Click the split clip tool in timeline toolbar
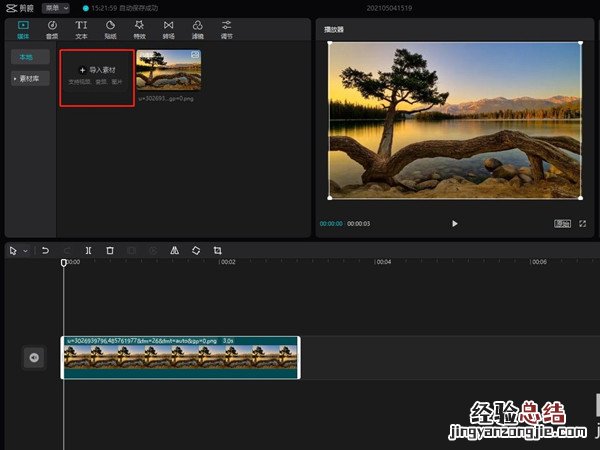Screen dimensions: 600x450 pyautogui.click(x=88, y=250)
